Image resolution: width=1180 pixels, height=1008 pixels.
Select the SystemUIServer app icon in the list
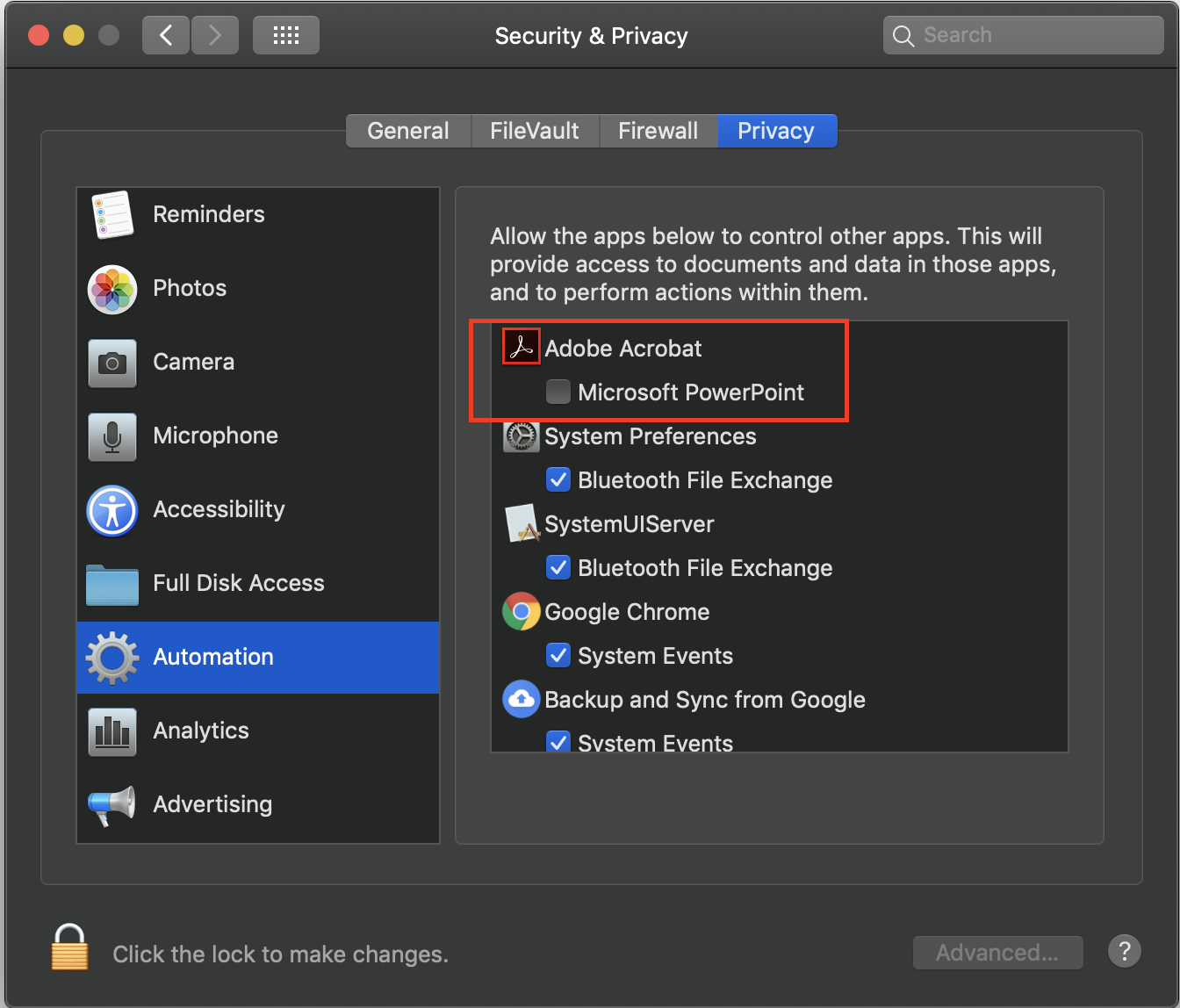click(x=522, y=523)
